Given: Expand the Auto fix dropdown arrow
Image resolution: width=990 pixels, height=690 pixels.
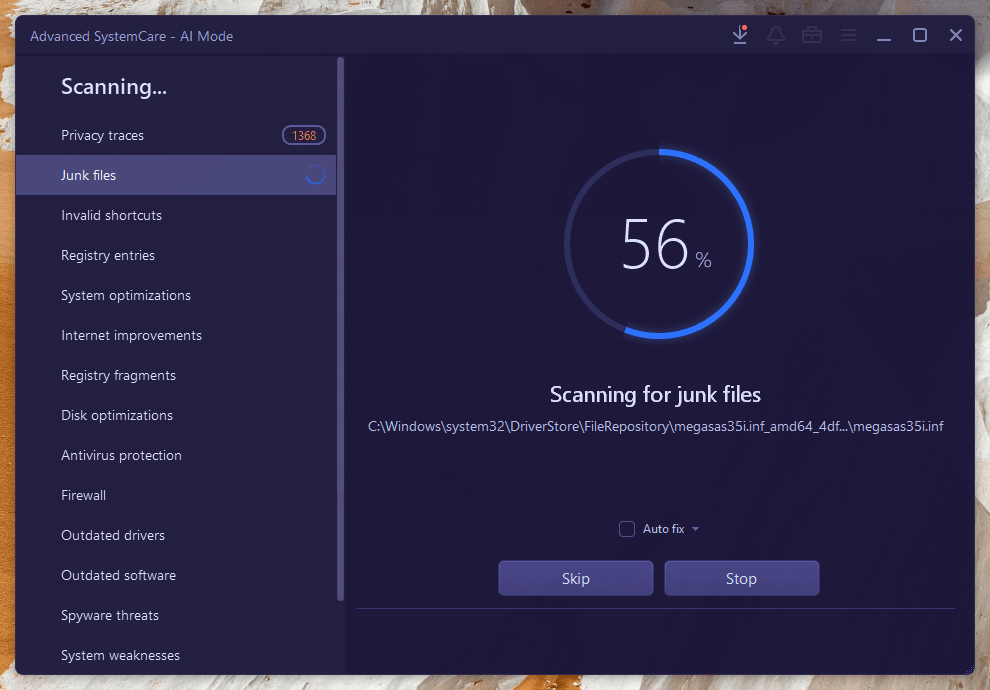Looking at the screenshot, I should 695,529.
